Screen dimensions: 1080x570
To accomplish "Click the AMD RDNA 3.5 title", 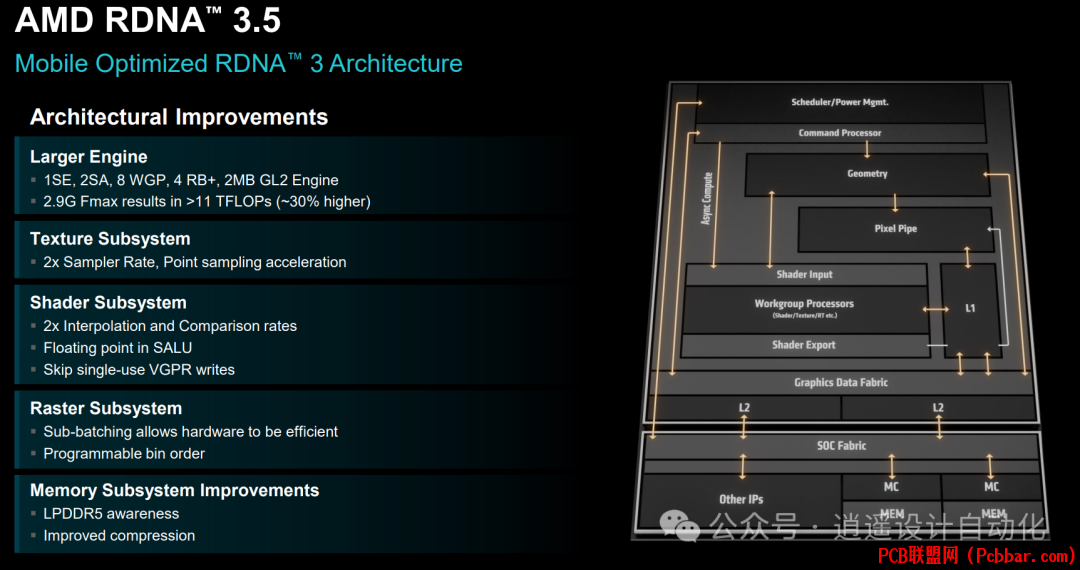I will click(147, 20).
